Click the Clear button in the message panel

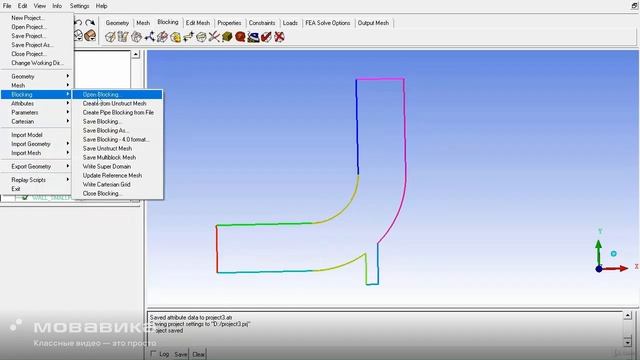(x=198, y=354)
